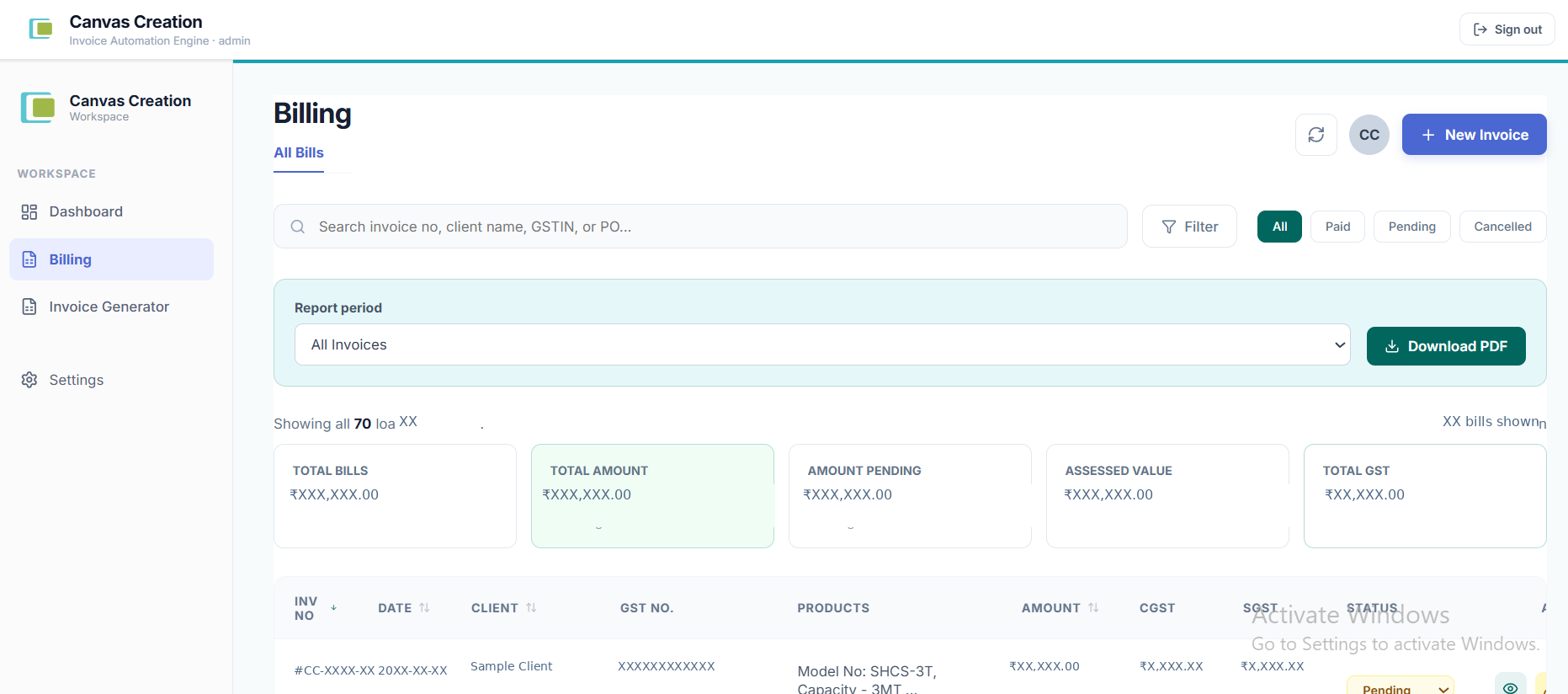
Task: Click the 'Report period' label
Action: [x=338, y=308]
